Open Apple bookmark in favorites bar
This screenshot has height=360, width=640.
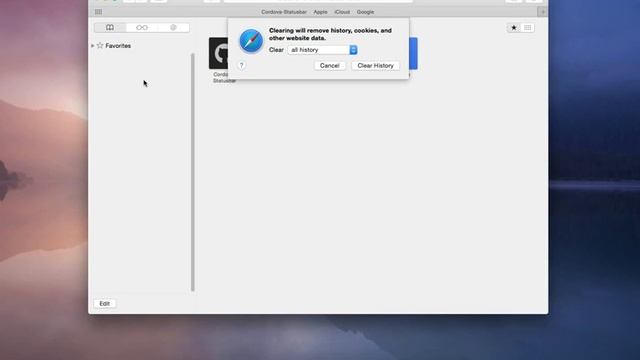320,12
